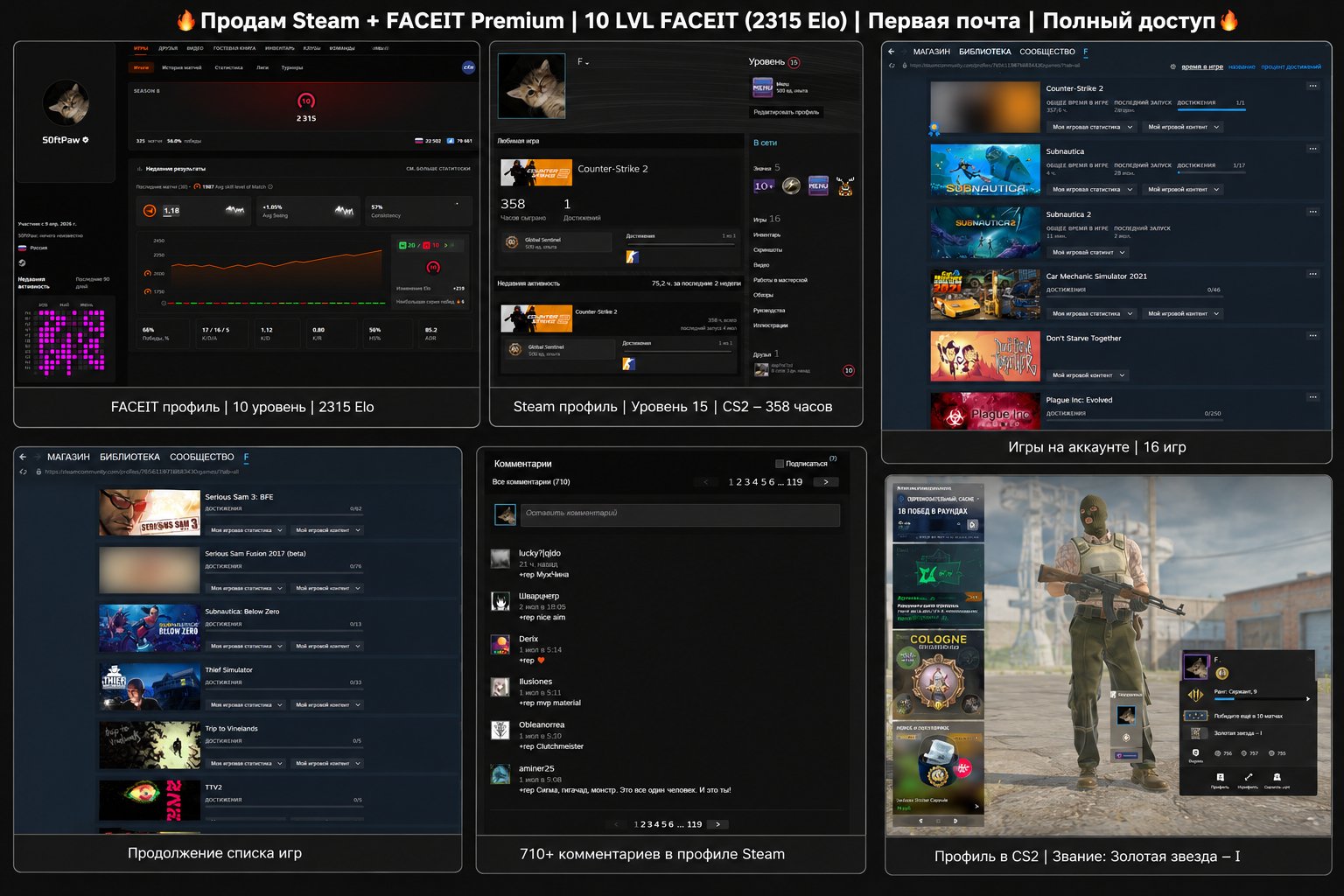Expand 'Мой игровой контент' for Don't Starve Together
The height and width of the screenshot is (896, 1344).
[1088, 375]
